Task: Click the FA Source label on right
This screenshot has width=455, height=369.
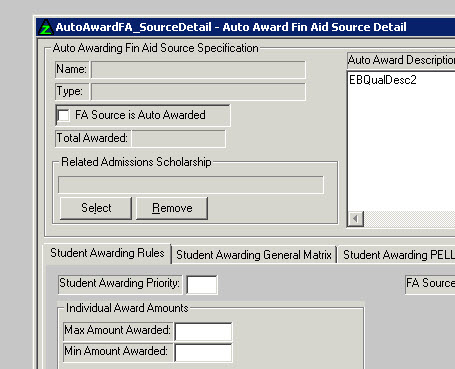Action: pos(430,283)
